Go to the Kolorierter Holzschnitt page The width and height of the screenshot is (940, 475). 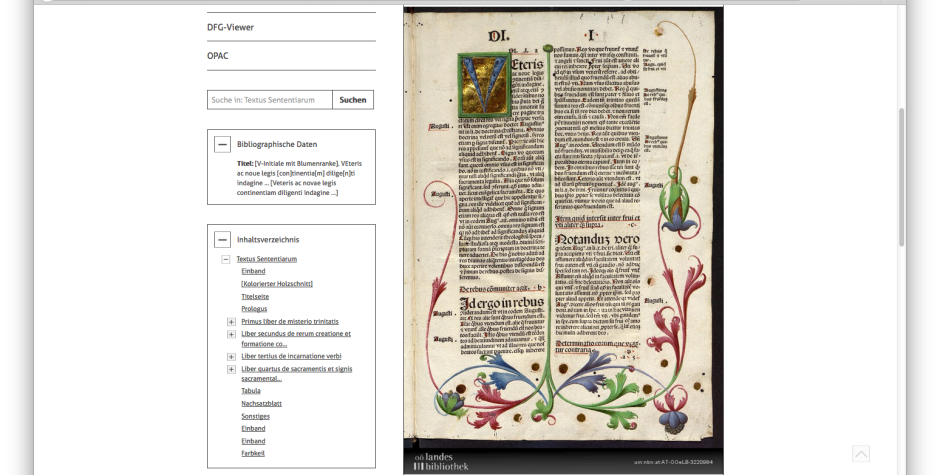pos(277,284)
